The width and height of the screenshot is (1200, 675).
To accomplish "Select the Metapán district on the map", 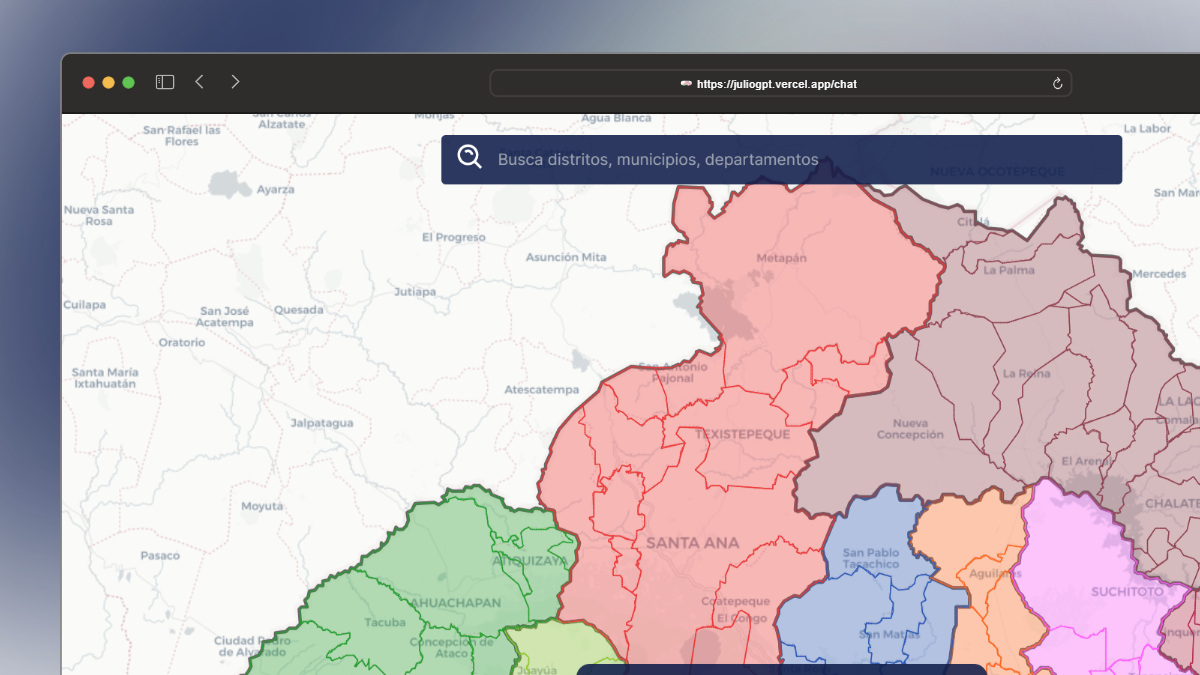I will click(x=781, y=258).
